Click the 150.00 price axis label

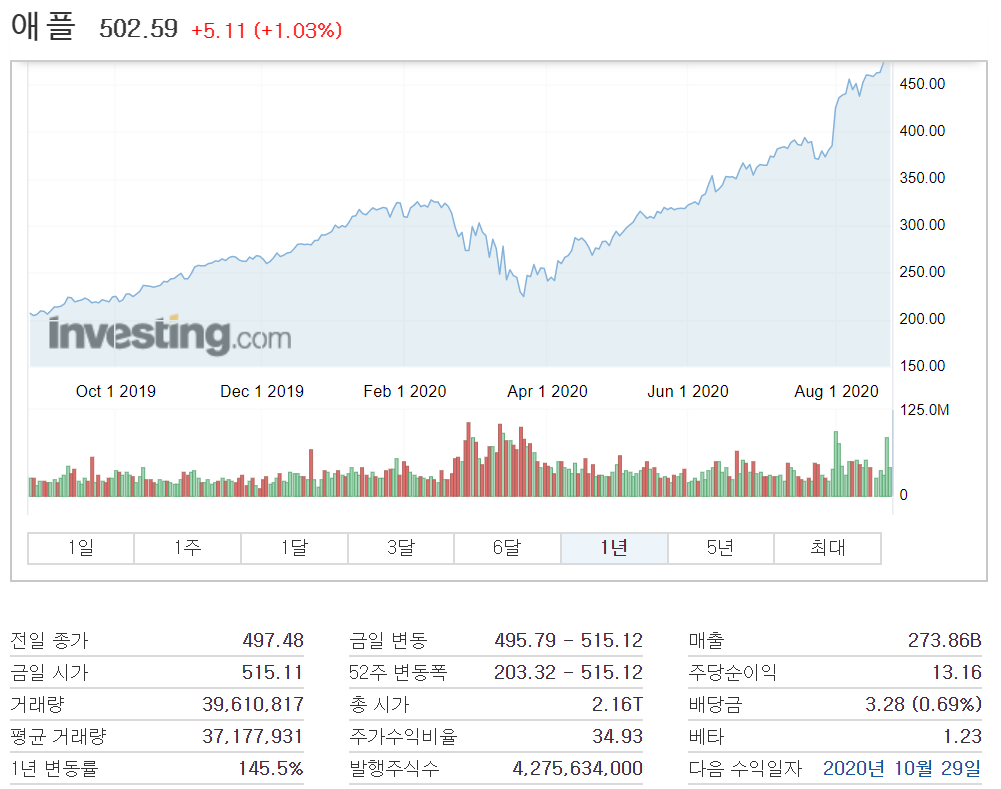click(922, 366)
